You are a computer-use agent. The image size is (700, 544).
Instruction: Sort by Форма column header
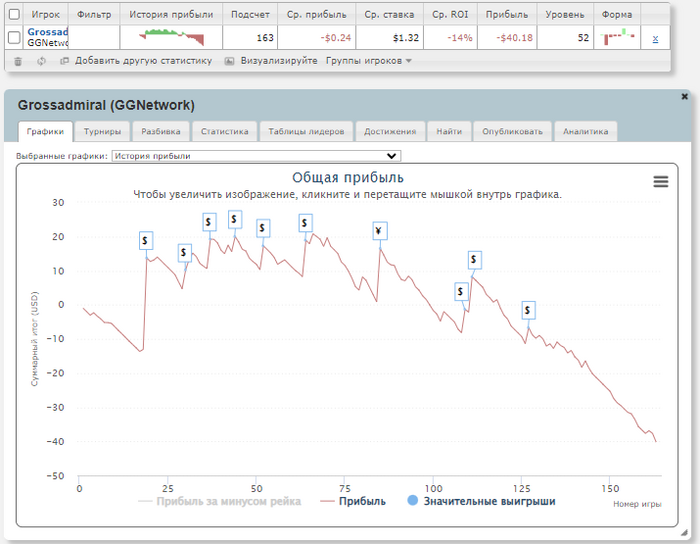click(x=617, y=14)
